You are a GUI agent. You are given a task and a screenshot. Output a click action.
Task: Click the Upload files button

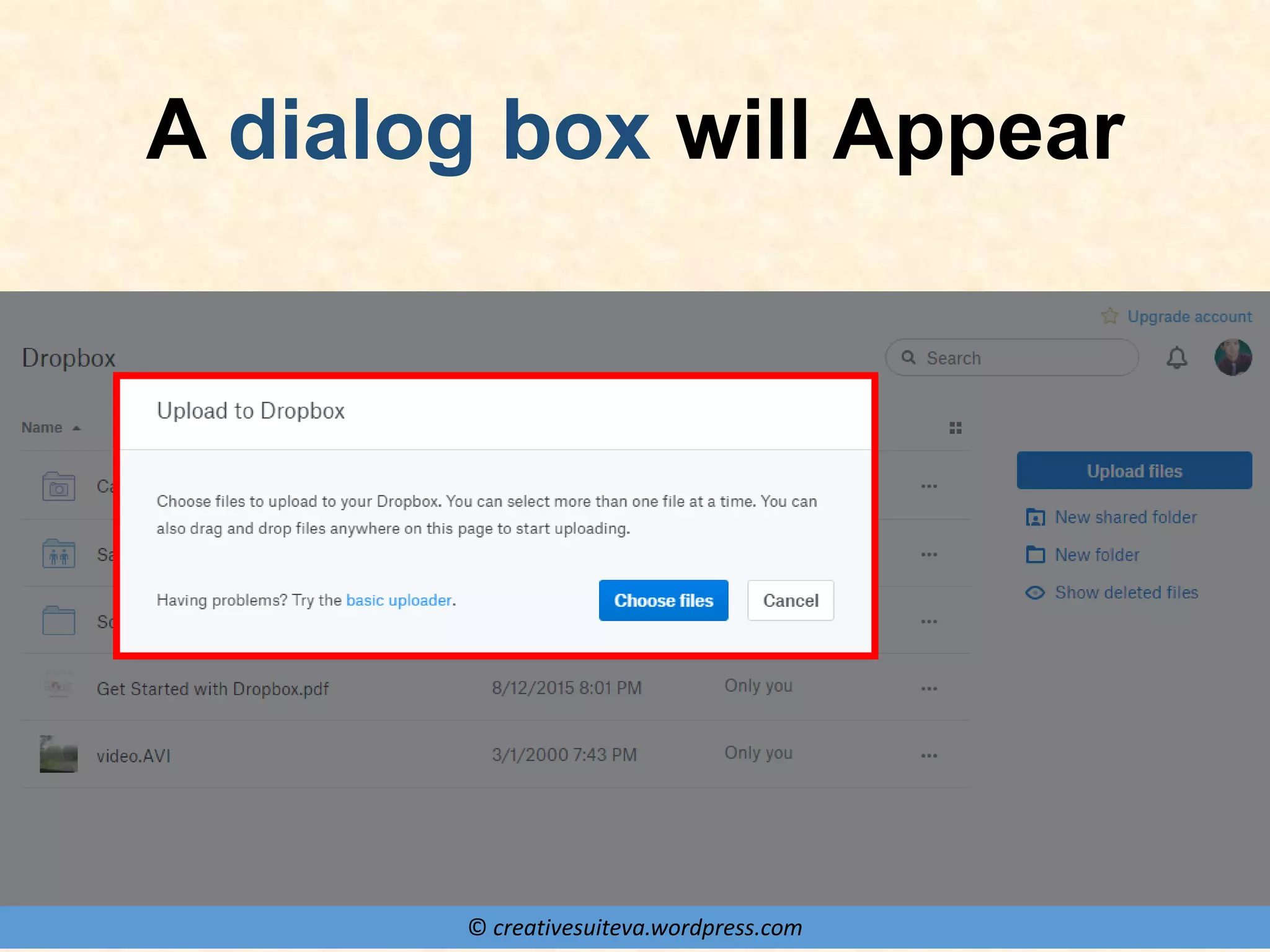click(1134, 470)
